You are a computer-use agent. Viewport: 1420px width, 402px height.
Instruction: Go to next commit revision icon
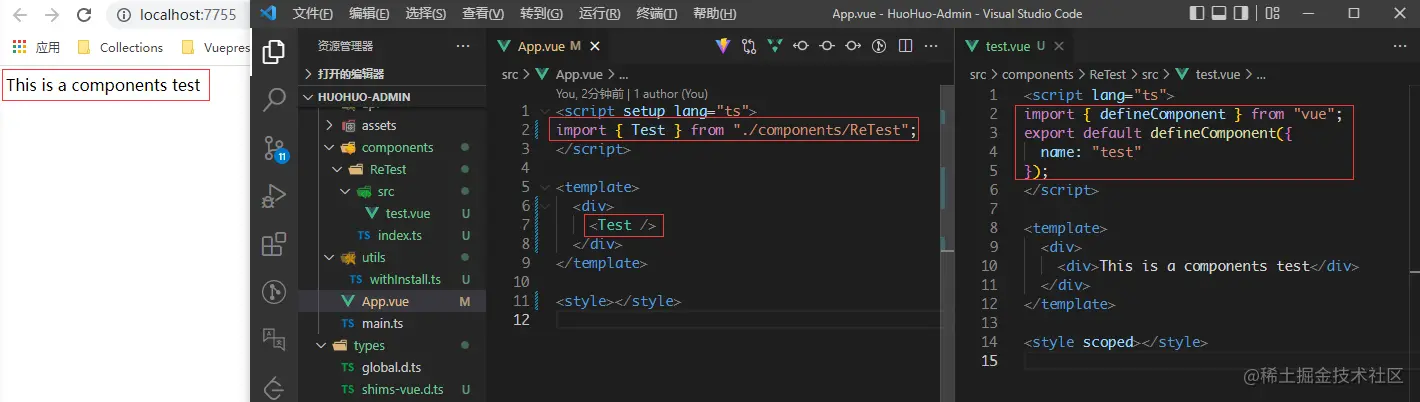click(853, 46)
